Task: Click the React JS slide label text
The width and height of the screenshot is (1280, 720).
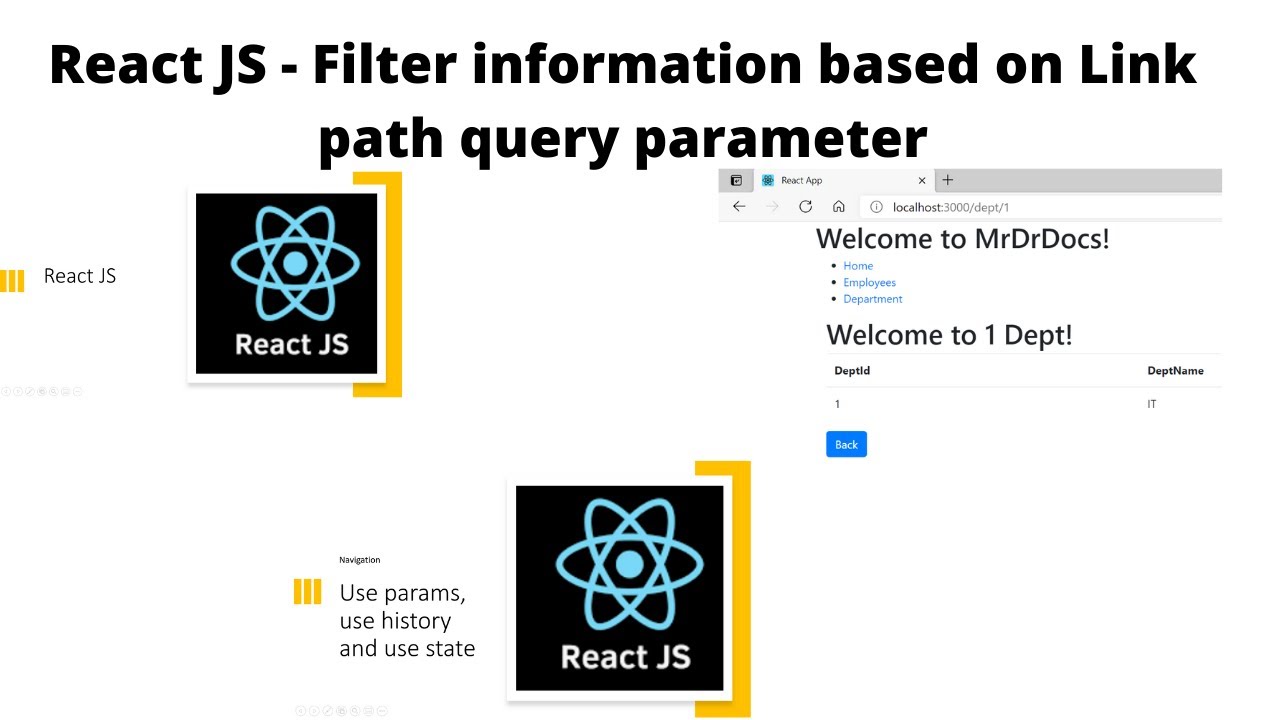Action: pyautogui.click(x=80, y=276)
